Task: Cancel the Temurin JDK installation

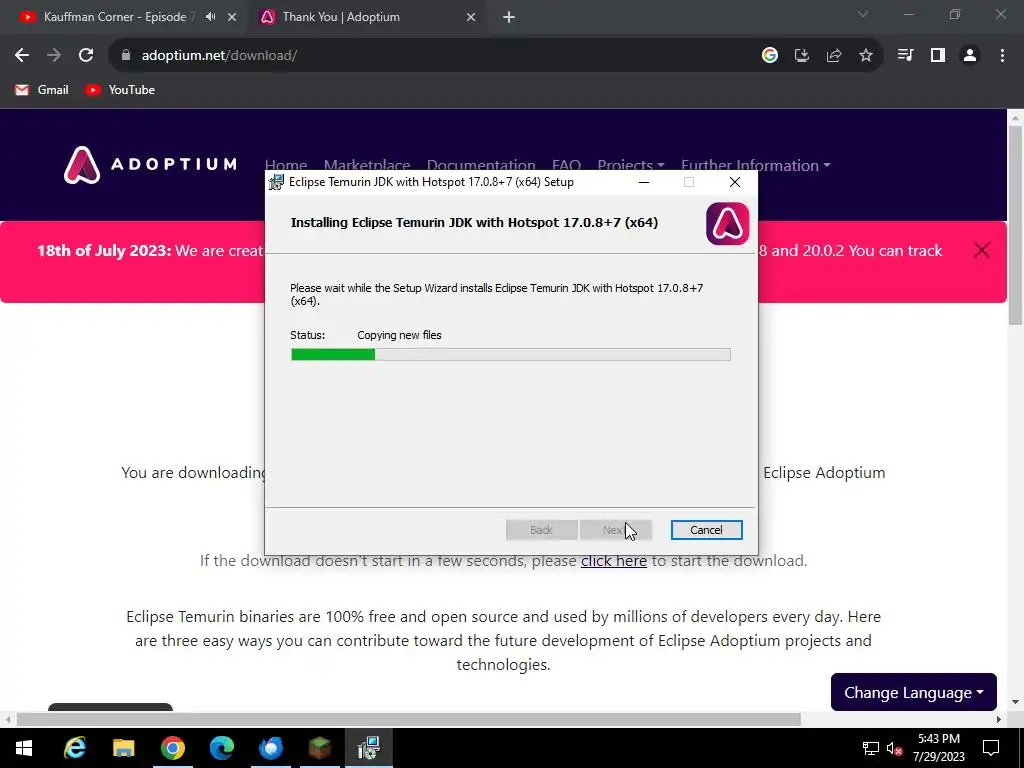Action: [707, 530]
